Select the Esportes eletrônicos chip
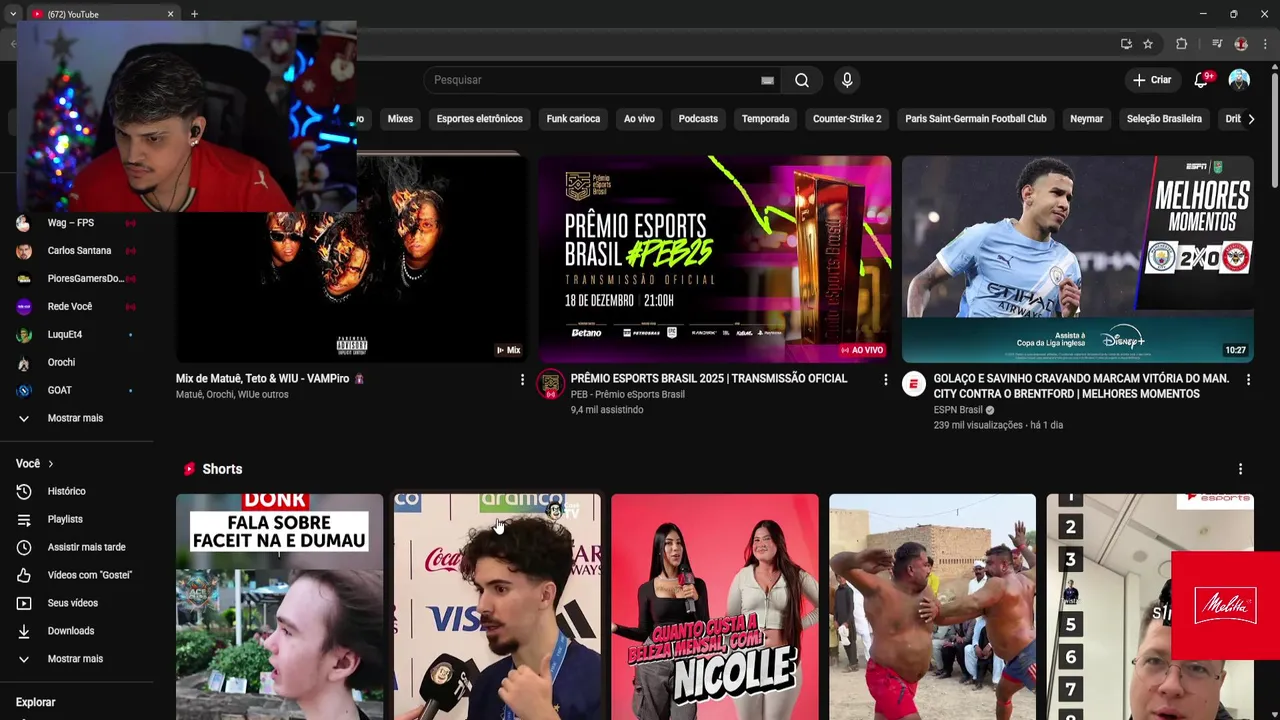1280x720 pixels. pyautogui.click(x=479, y=119)
